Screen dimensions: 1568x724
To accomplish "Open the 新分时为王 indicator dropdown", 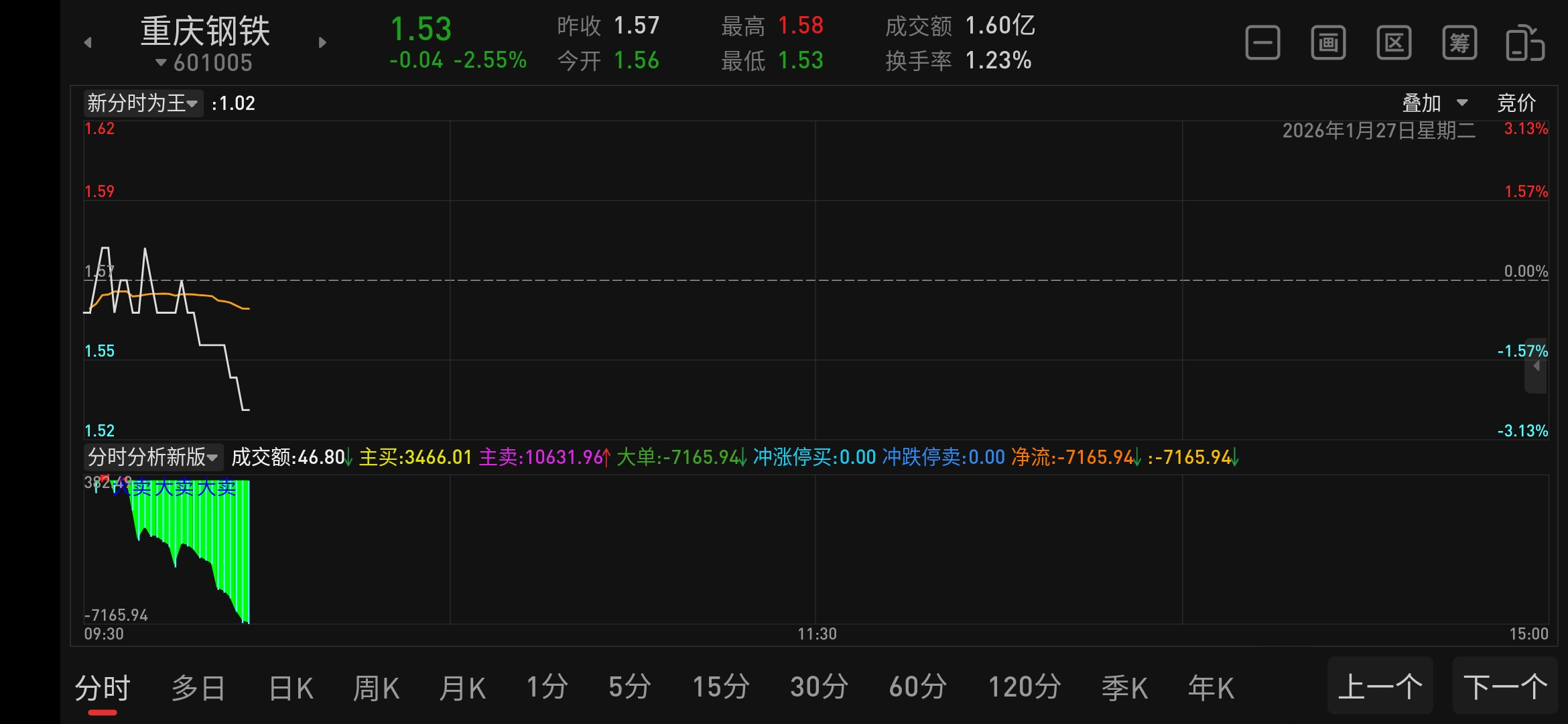I will (143, 103).
